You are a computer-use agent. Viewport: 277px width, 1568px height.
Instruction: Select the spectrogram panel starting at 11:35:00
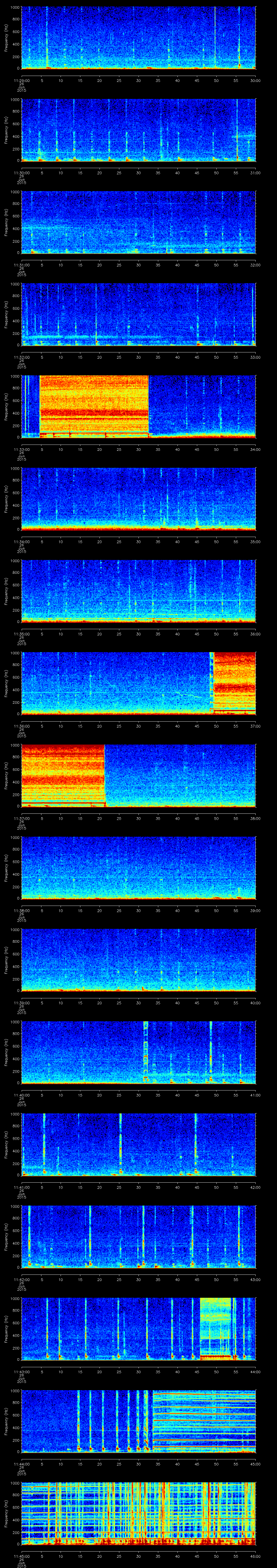pos(138,591)
